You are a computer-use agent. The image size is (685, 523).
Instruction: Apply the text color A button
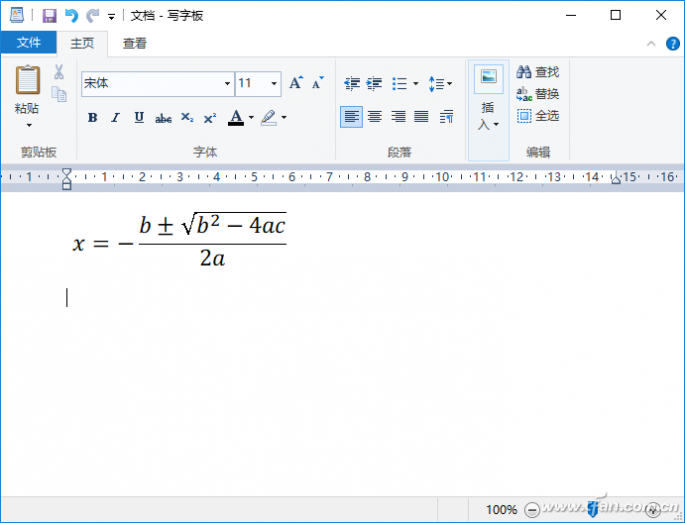[x=236, y=117]
